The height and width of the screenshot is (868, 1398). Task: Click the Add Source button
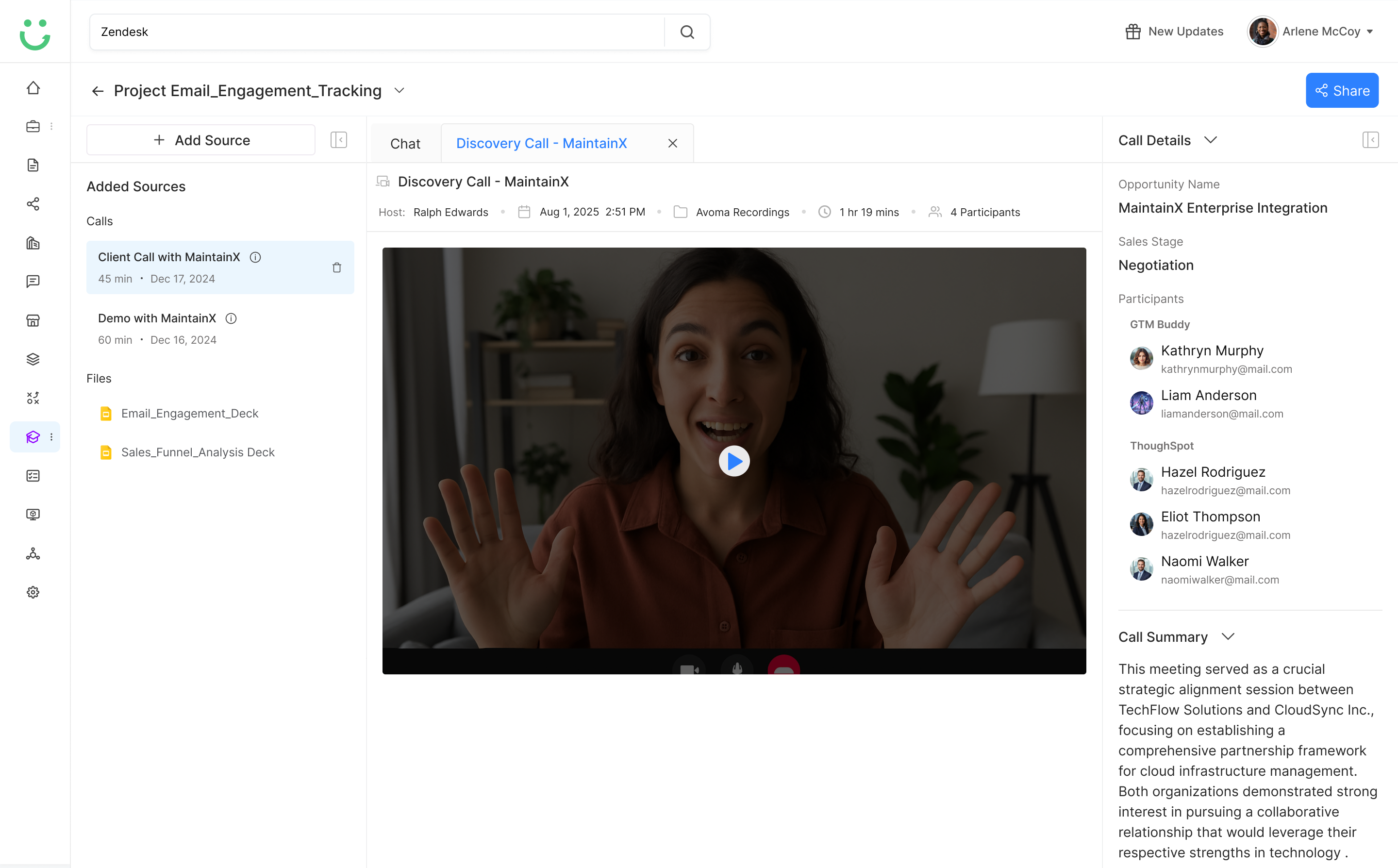201,140
